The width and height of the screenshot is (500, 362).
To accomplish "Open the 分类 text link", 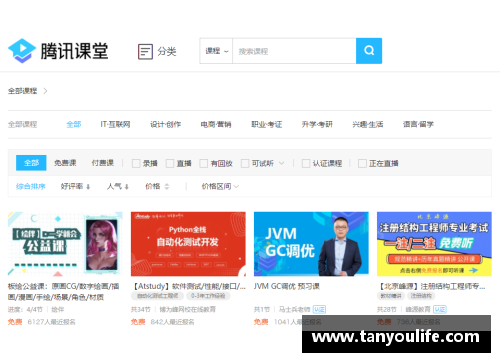I will point(167,52).
